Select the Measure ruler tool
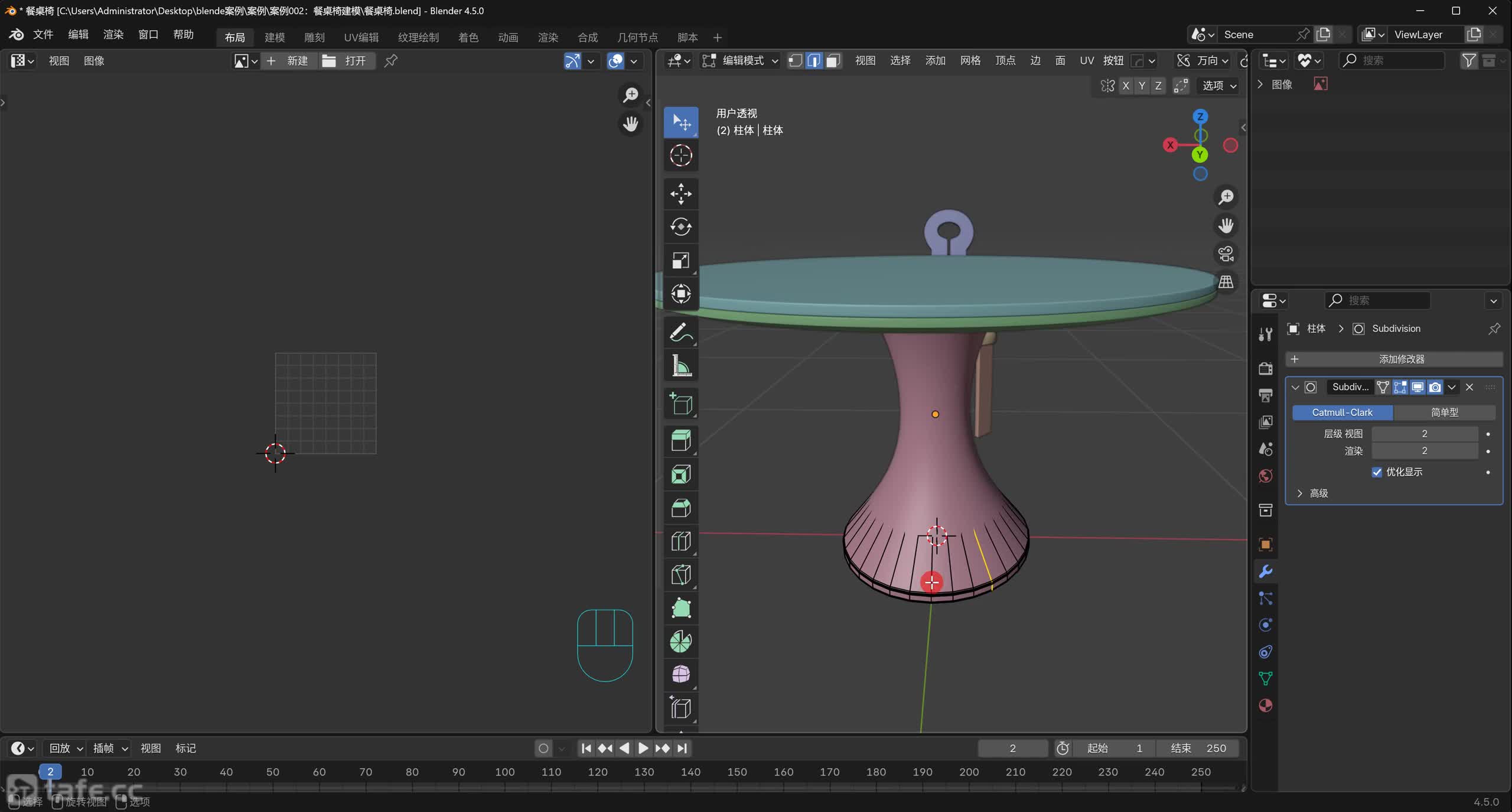The width and height of the screenshot is (1512, 812). (680, 366)
